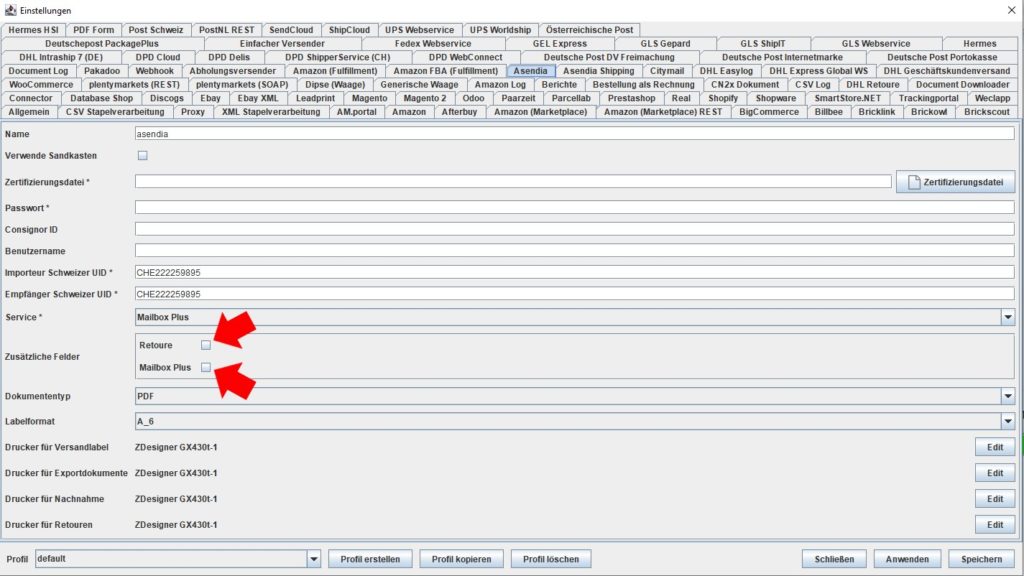Toggle the Verwende Sandkasten checkbox
The height and width of the screenshot is (576, 1024).
pyautogui.click(x=142, y=155)
